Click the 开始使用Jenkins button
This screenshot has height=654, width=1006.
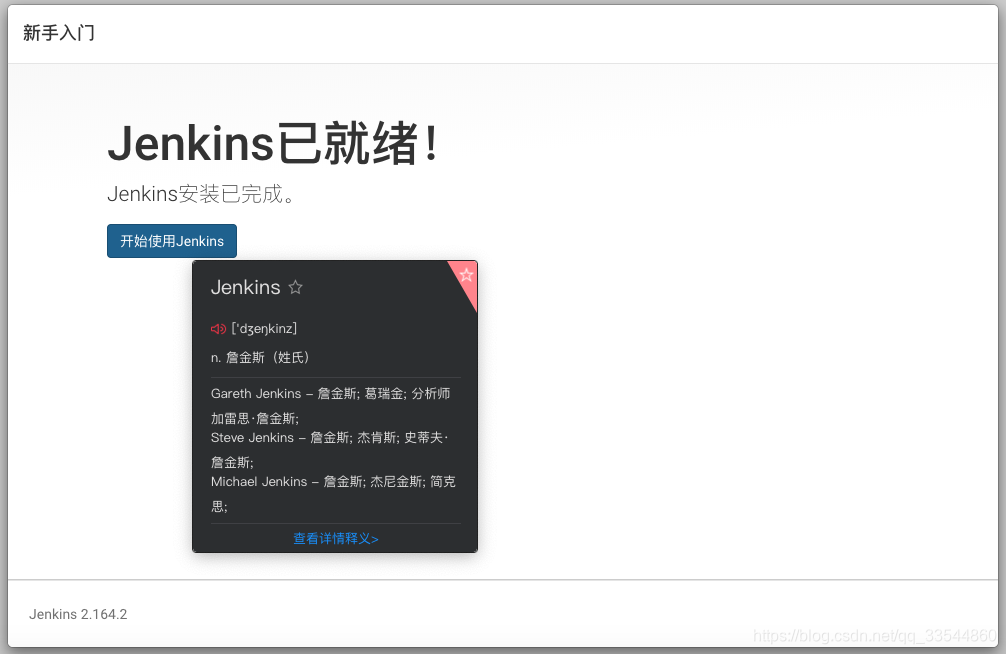(172, 241)
